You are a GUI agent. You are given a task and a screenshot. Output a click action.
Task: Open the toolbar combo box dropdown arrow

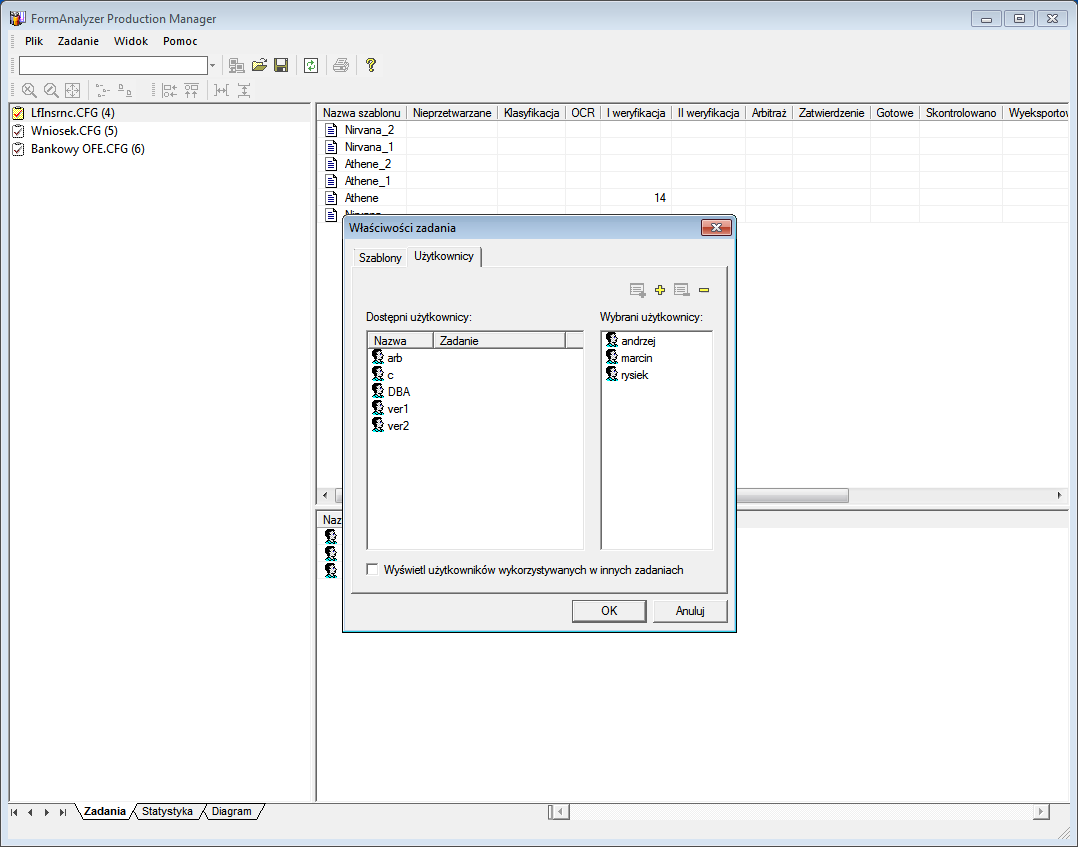[212, 65]
